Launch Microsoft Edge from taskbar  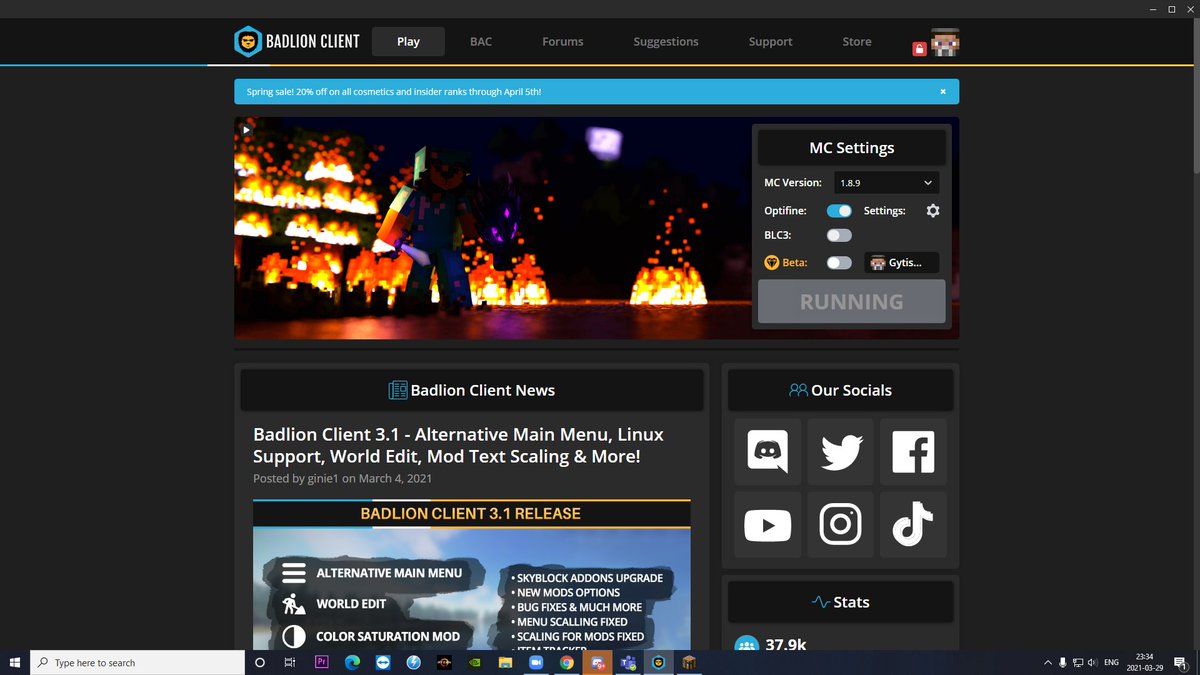(x=352, y=662)
